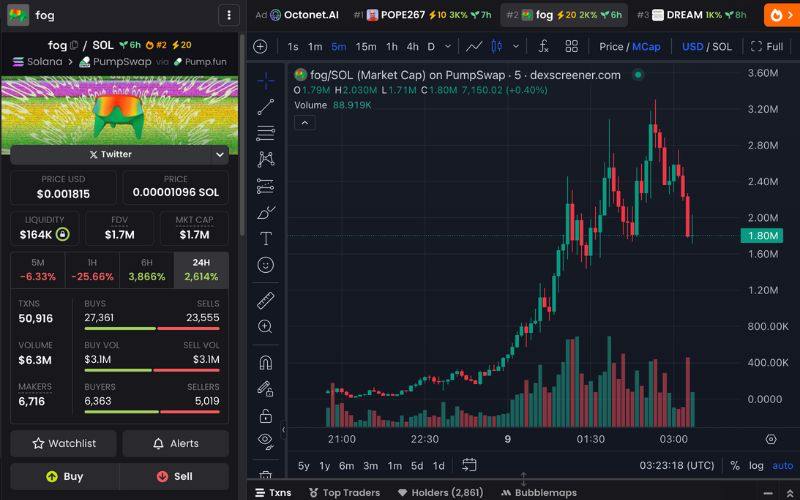Image resolution: width=800 pixels, height=500 pixels.
Task: Copy the fog token address icon
Action: 74,45
